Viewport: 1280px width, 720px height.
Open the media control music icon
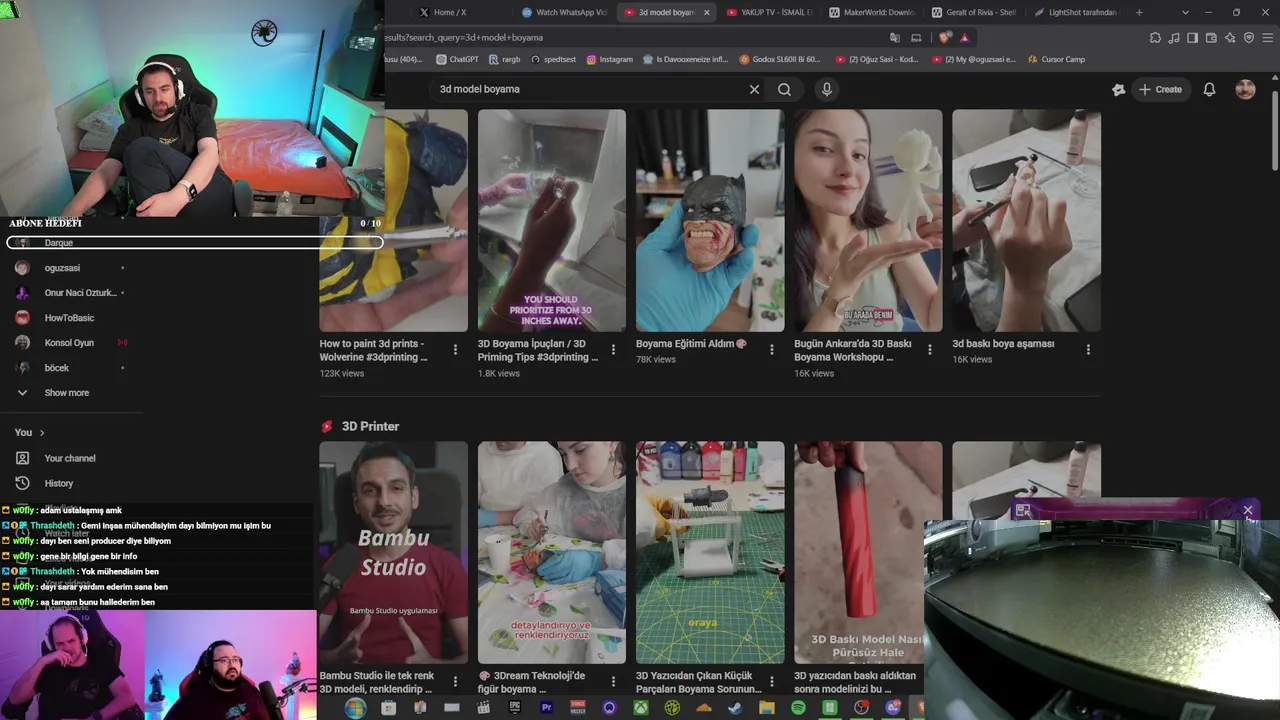coord(1174,38)
